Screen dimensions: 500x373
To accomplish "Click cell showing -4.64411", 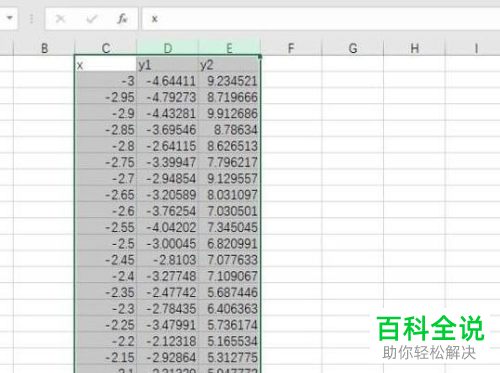I will (168, 81).
